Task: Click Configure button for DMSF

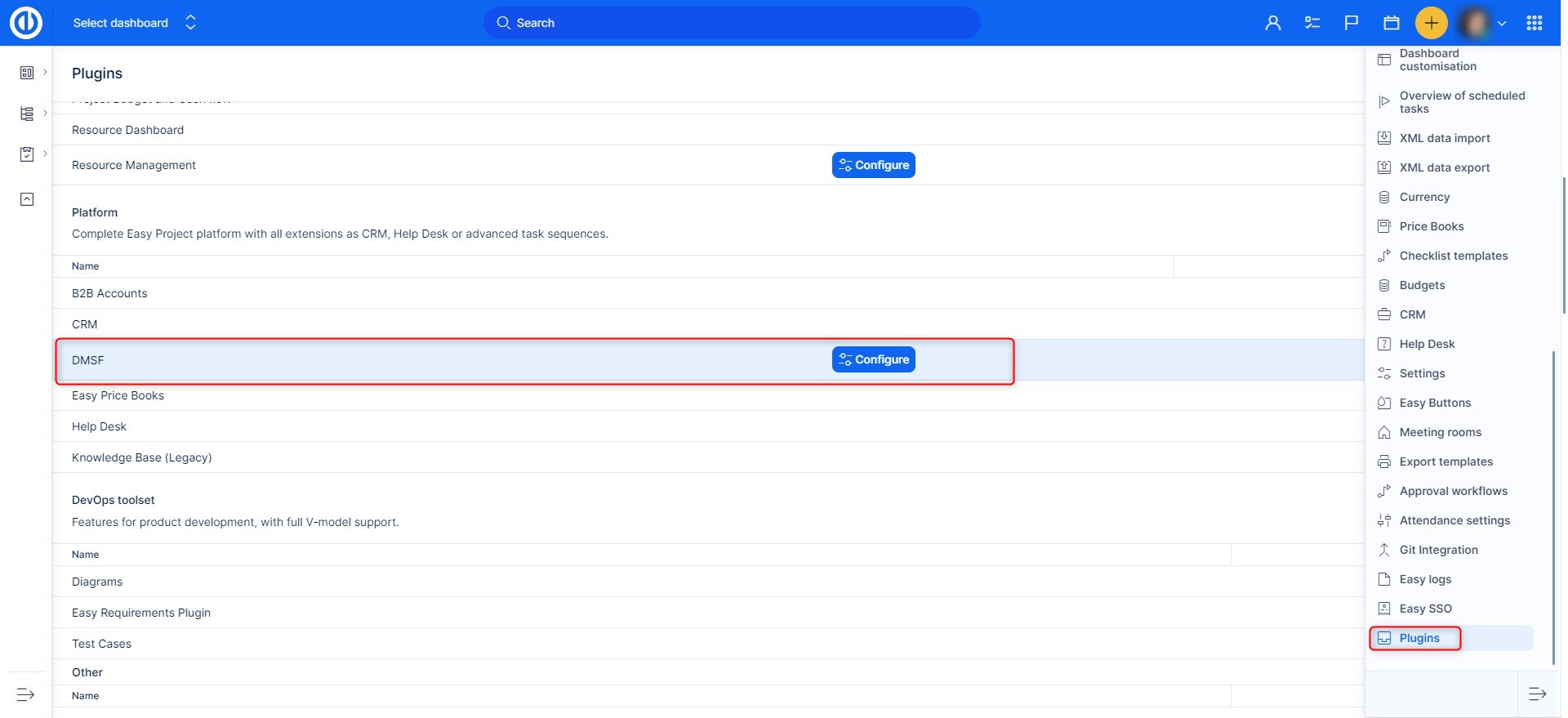Action: (x=873, y=359)
